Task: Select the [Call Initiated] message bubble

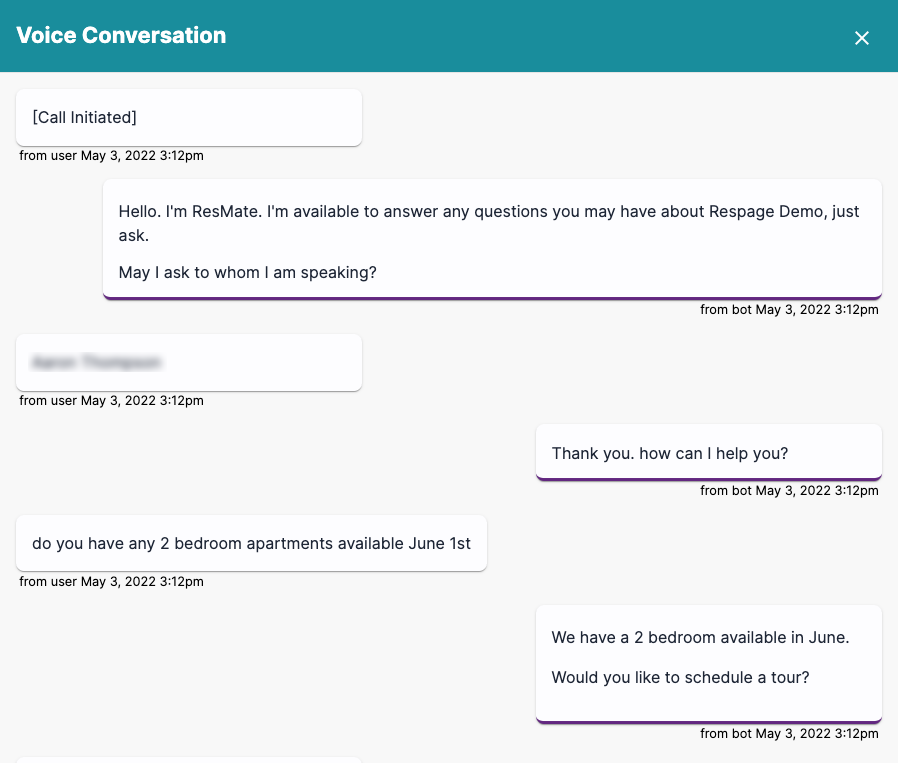Action: (x=188, y=118)
